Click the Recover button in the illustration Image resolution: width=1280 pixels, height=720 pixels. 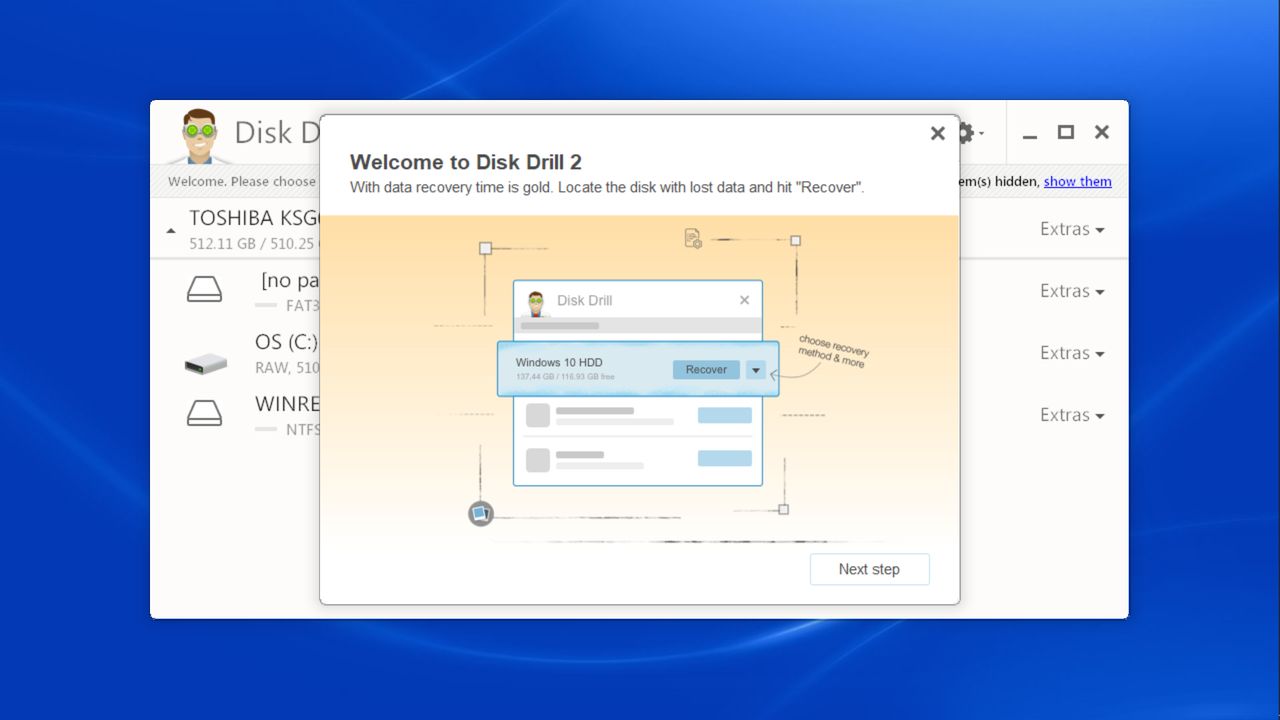pos(706,370)
